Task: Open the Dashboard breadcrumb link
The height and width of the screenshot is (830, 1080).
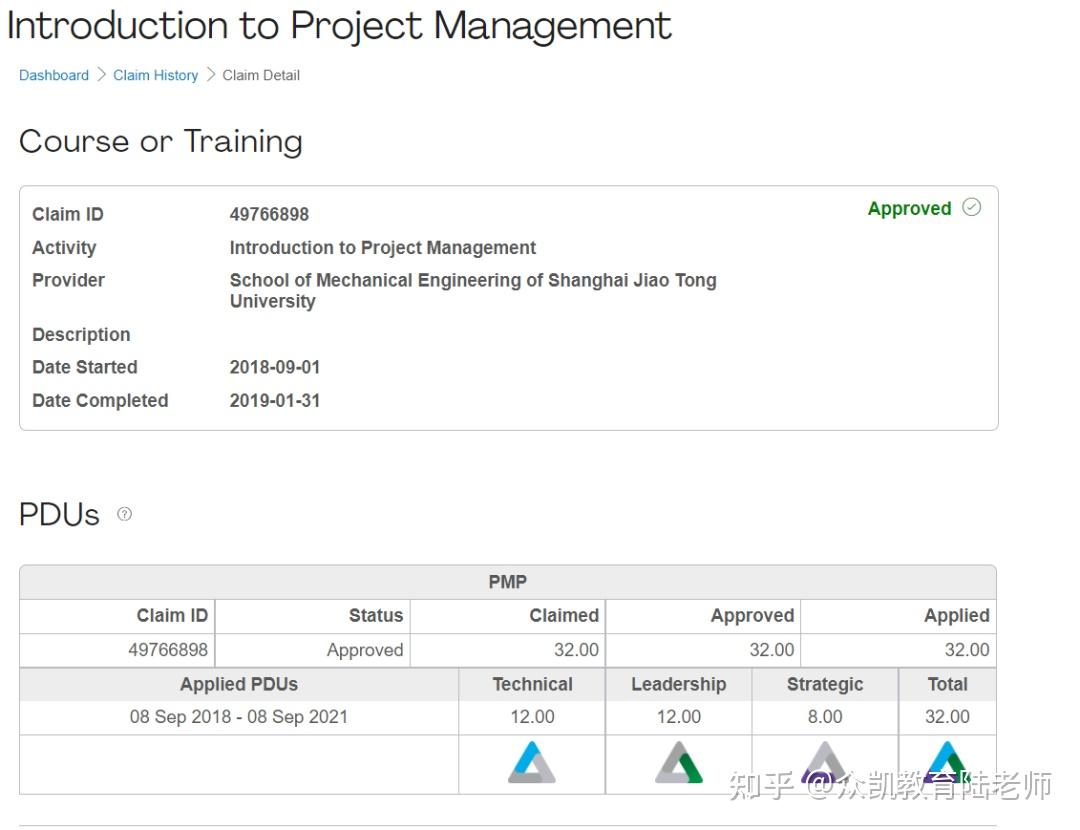Action: (54, 75)
